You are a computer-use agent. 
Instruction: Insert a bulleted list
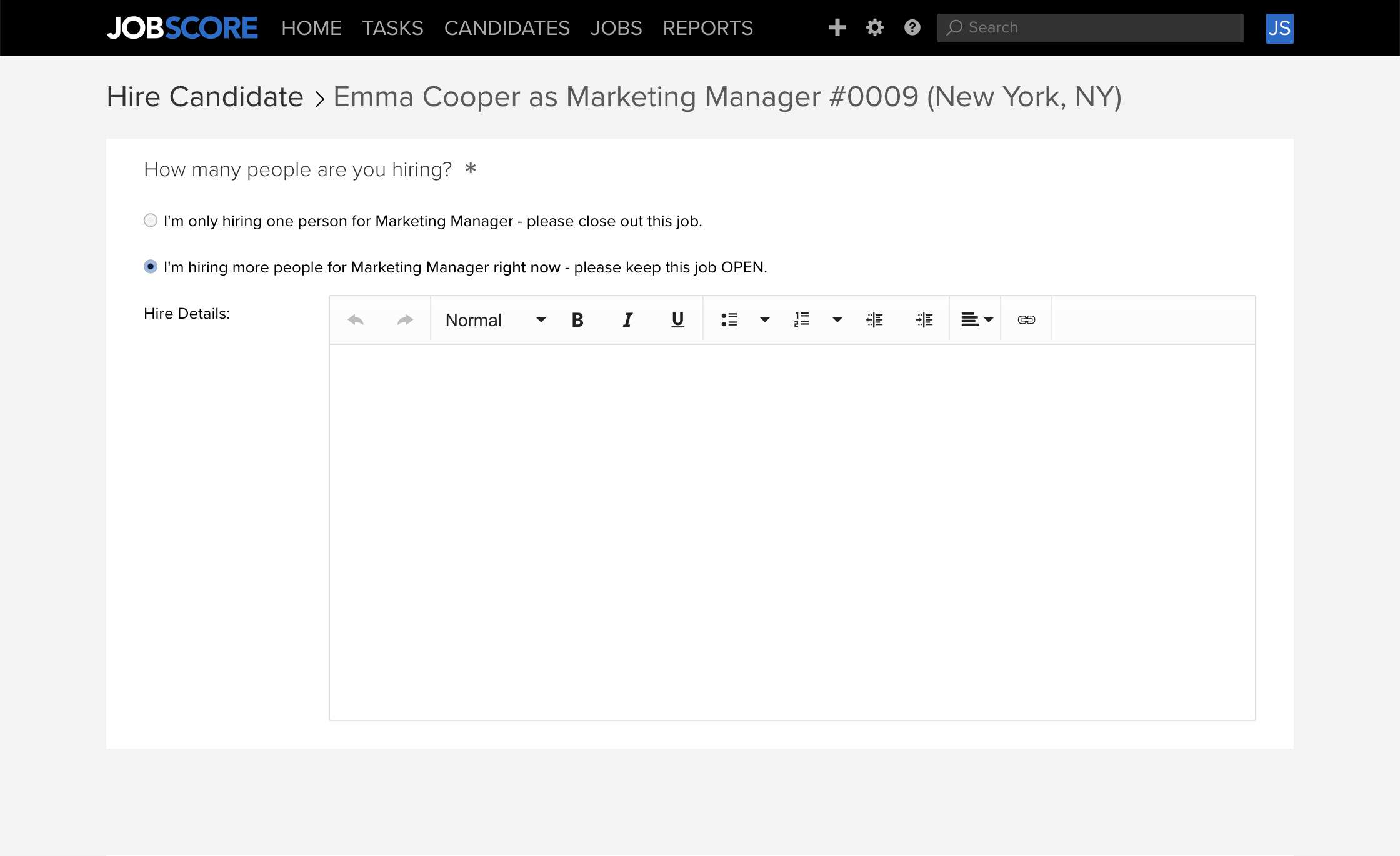tap(729, 320)
